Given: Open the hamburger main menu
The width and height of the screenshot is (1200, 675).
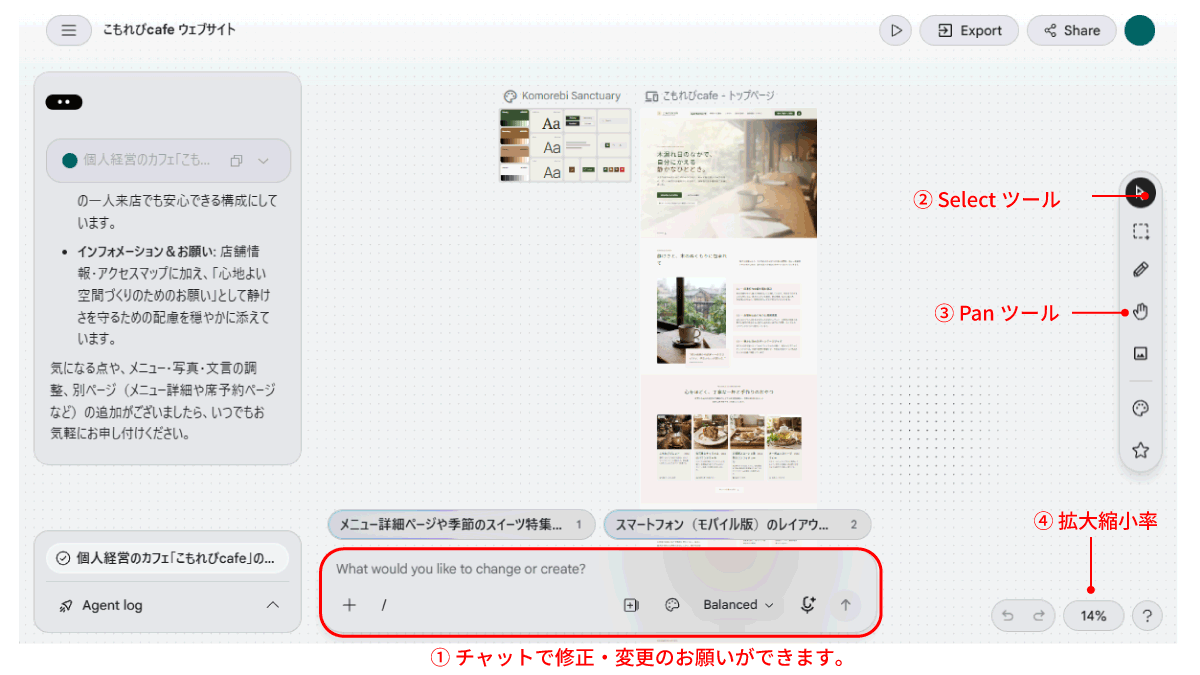Looking at the screenshot, I should [x=69, y=30].
